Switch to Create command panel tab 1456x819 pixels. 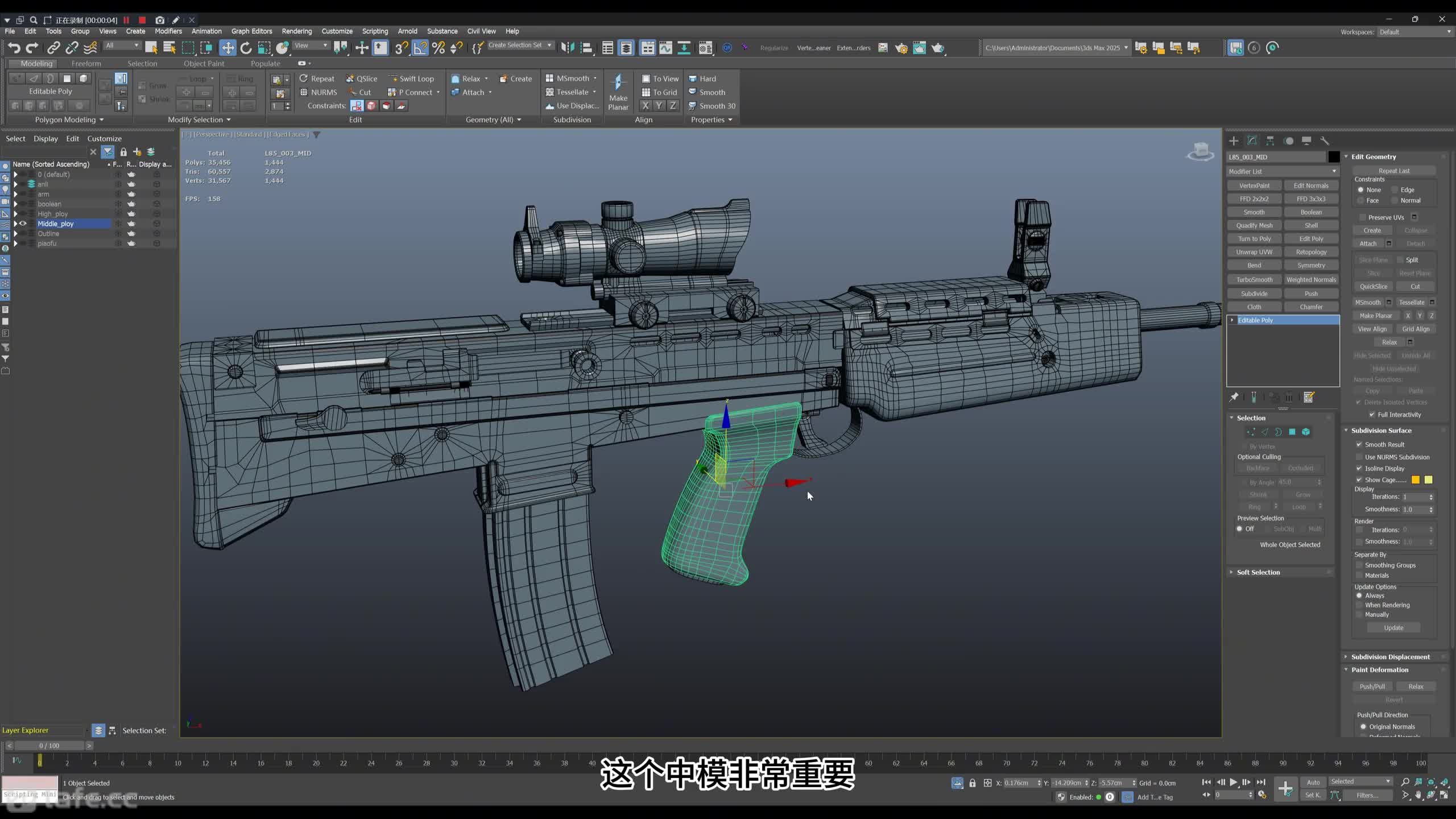(x=1234, y=140)
